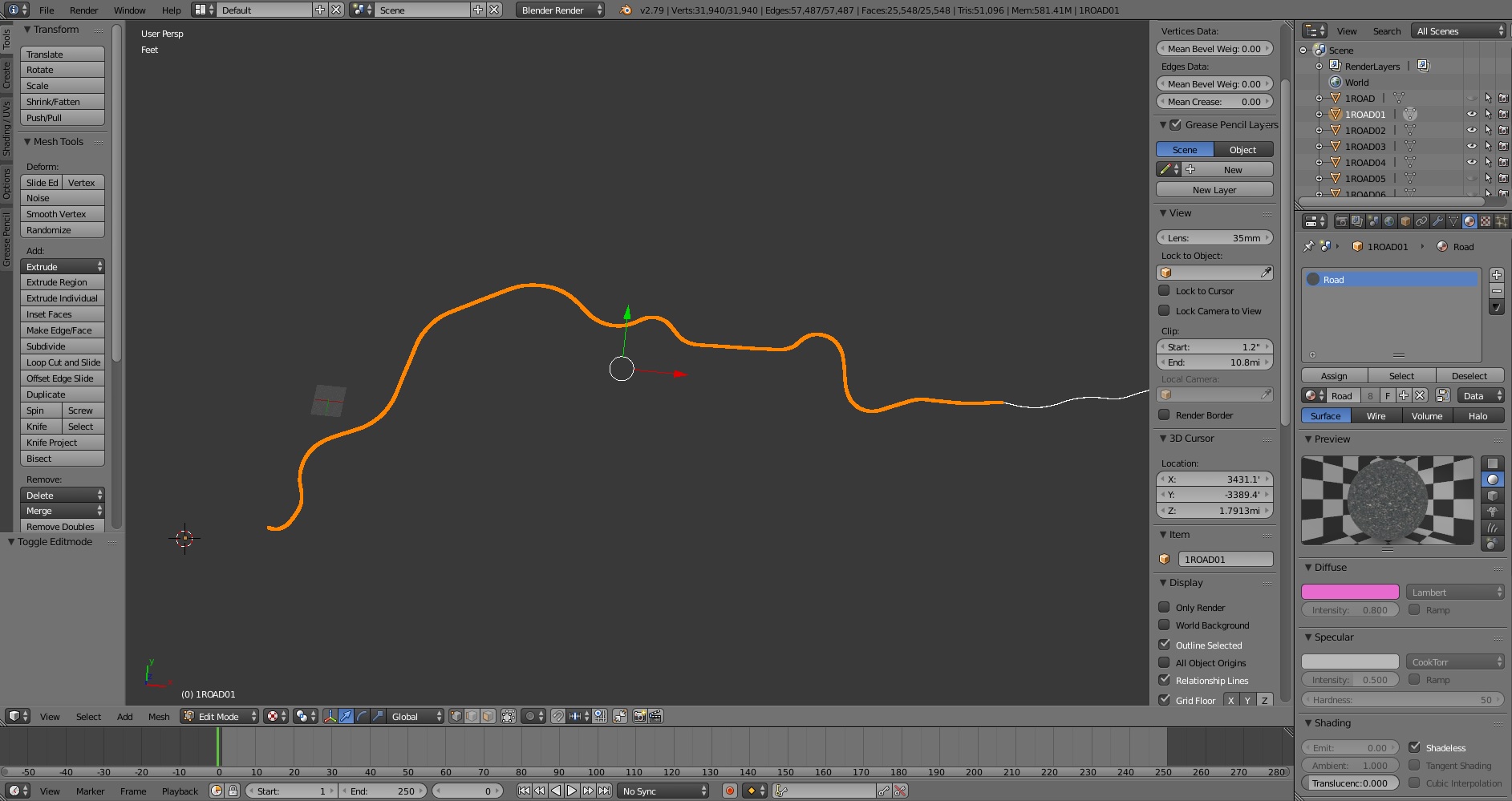This screenshot has width=1512, height=801.
Task: Hide 1ROAD02 with its eye icon
Action: 1471,130
